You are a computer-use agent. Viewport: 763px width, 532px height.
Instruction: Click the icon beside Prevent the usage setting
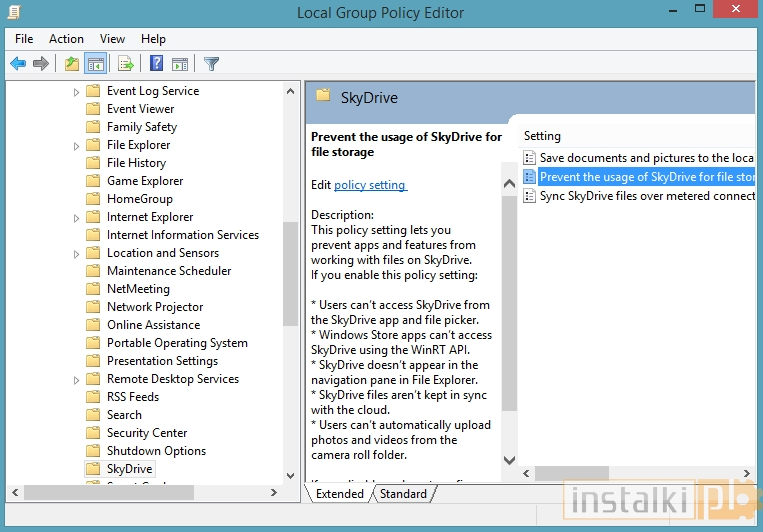coord(529,177)
